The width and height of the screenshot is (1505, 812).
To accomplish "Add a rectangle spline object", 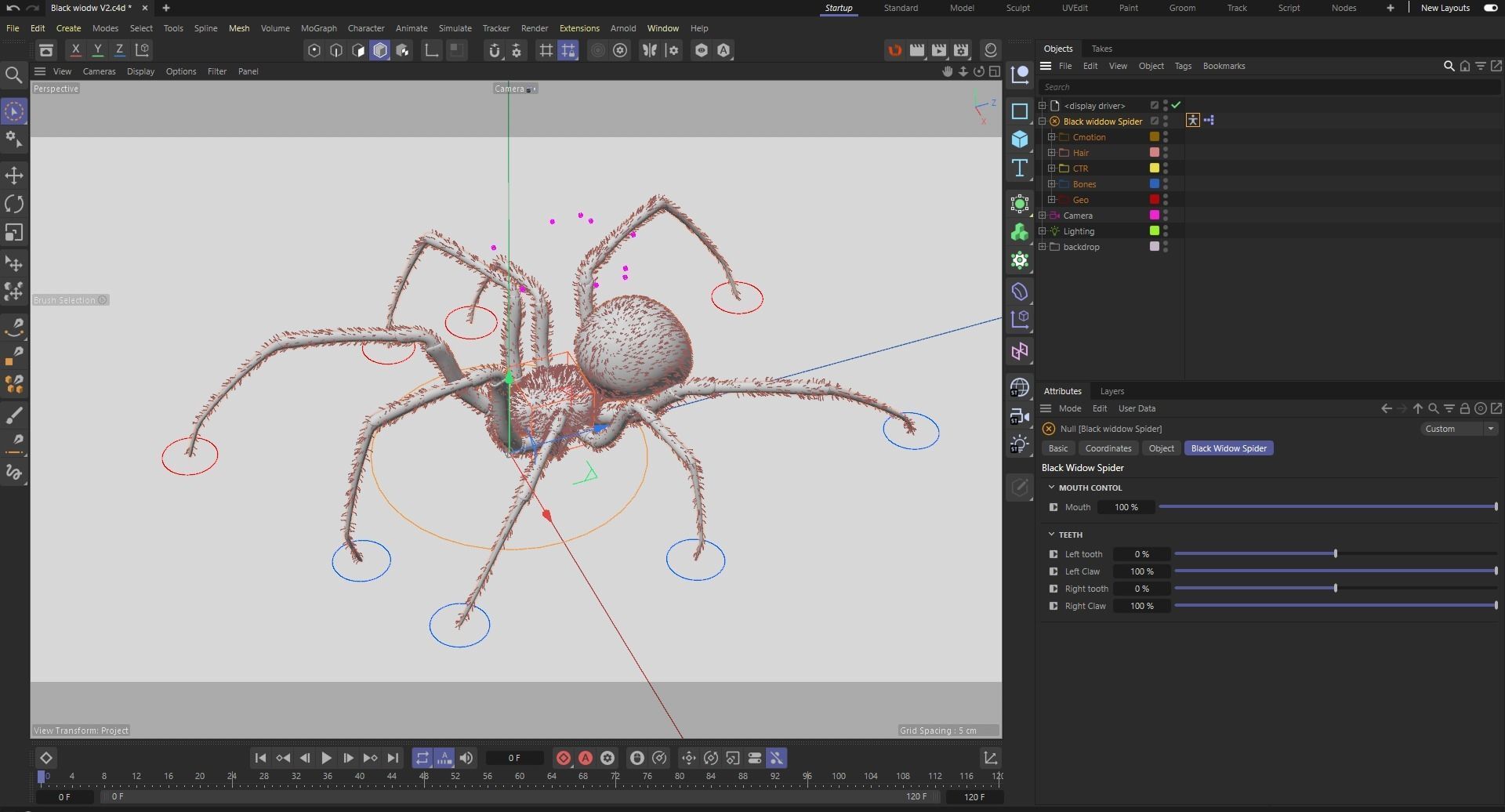I will point(1019,111).
